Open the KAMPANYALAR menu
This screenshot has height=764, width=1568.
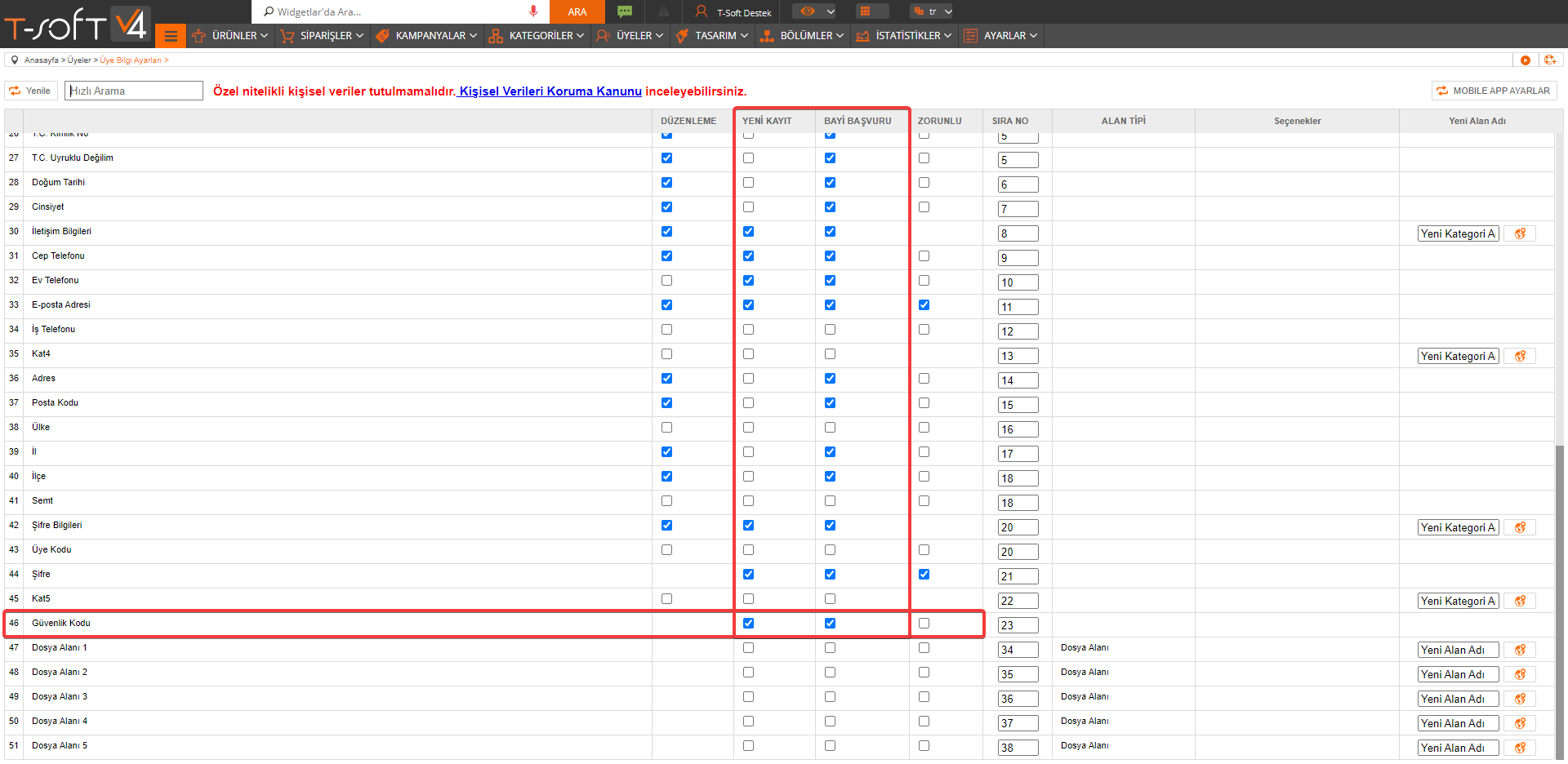(426, 36)
